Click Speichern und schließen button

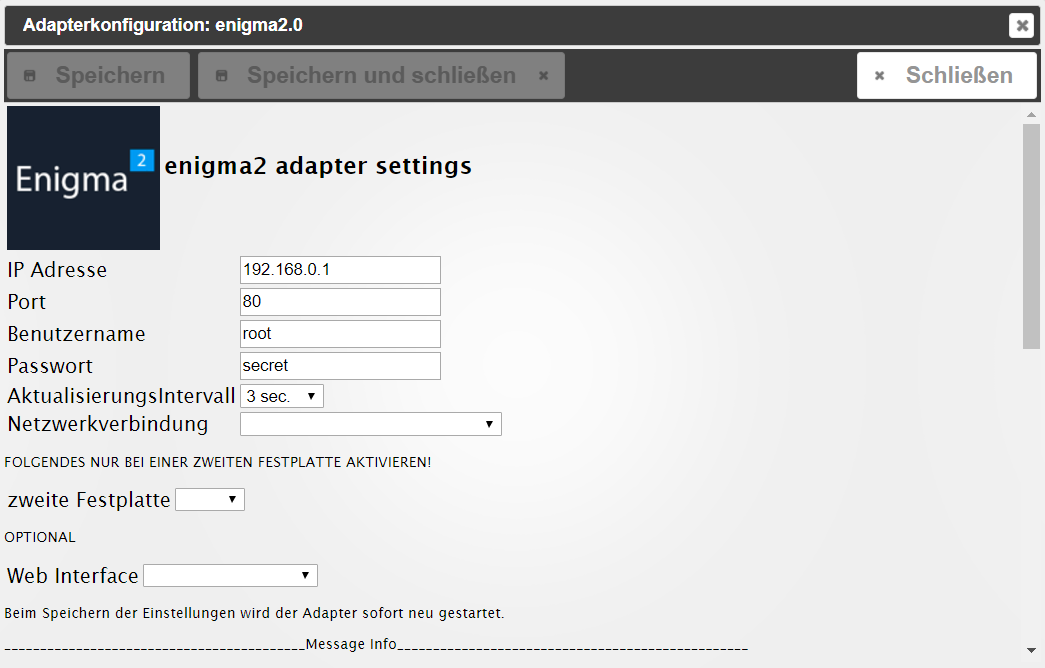[381, 75]
